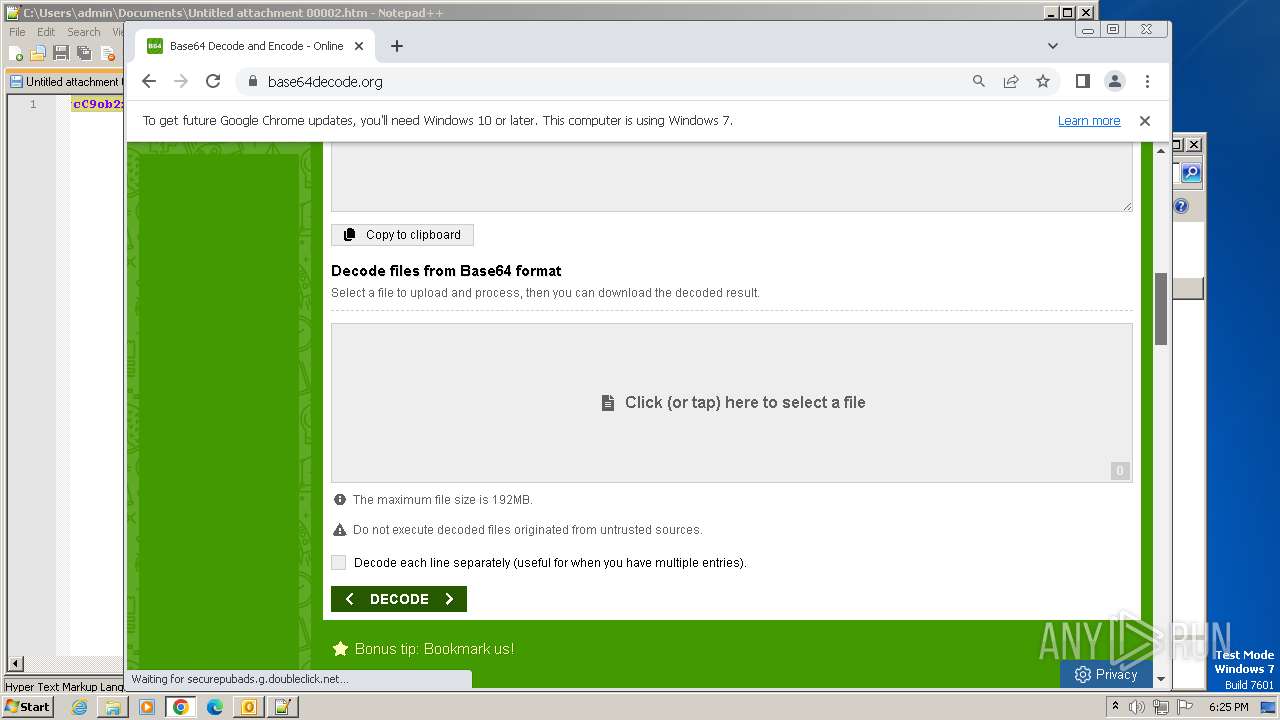
Task: Open File Explorer from taskbar
Action: pyautogui.click(x=113, y=707)
